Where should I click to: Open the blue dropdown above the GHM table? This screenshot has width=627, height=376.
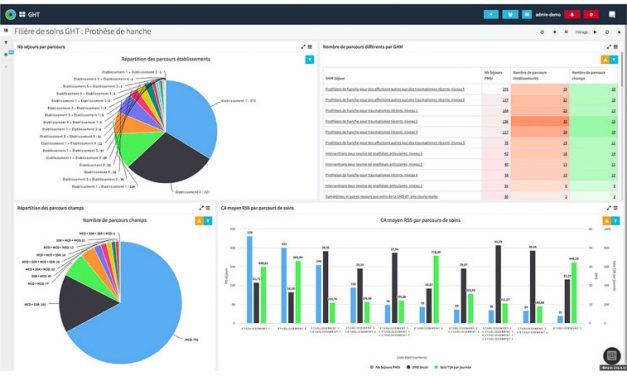tap(614, 60)
